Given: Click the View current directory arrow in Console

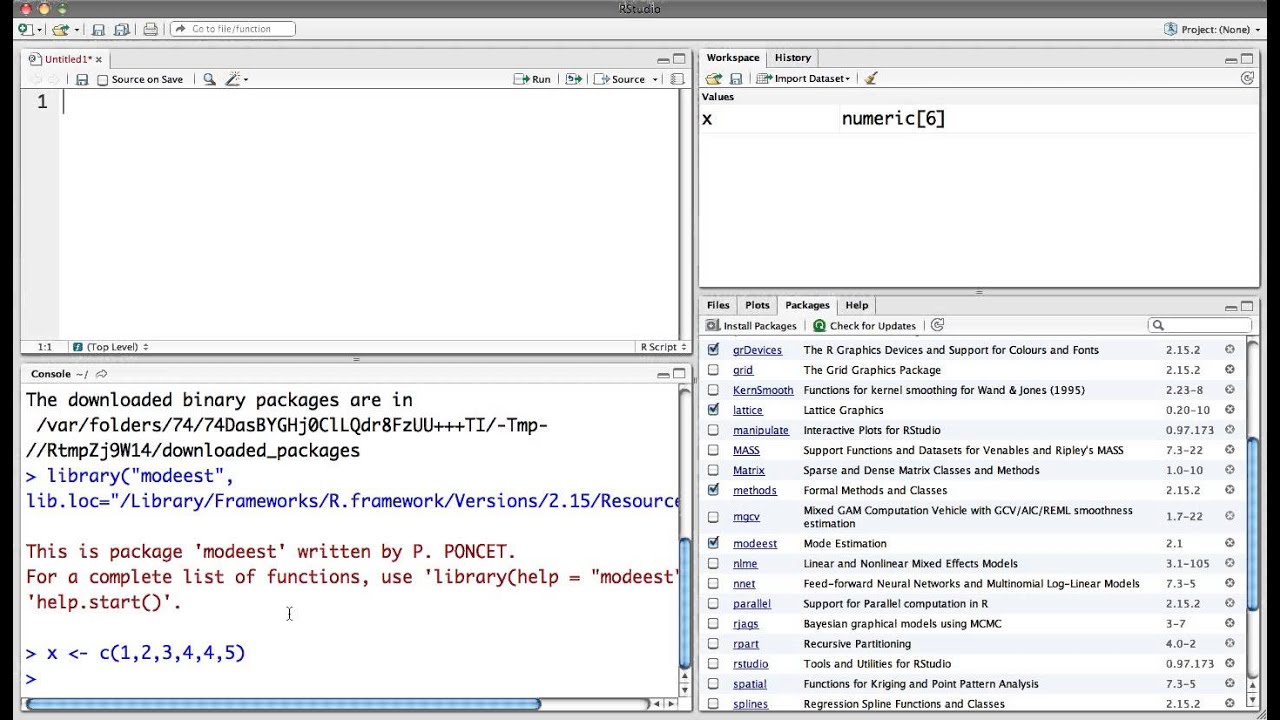Looking at the screenshot, I should click(101, 374).
